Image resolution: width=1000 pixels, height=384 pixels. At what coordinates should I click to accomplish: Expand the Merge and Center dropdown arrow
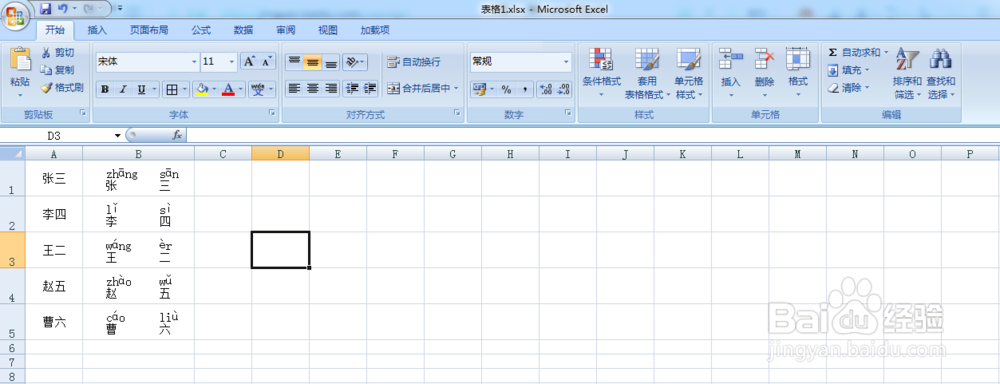457,89
